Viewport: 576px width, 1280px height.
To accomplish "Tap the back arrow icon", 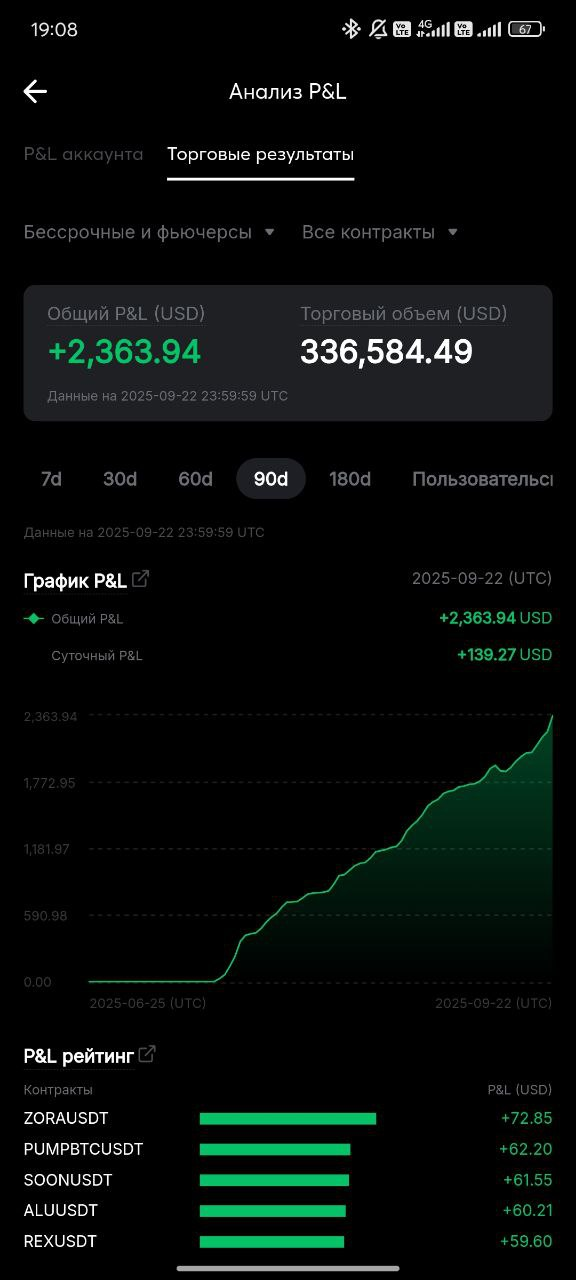I will click(35, 92).
